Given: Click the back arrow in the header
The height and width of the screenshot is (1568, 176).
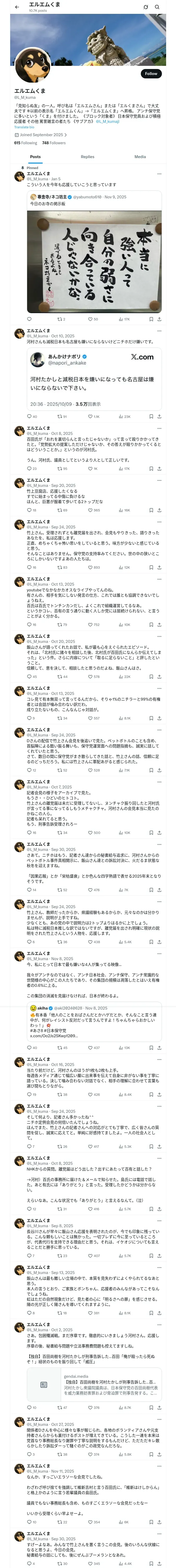Looking at the screenshot, I should [17, 7].
